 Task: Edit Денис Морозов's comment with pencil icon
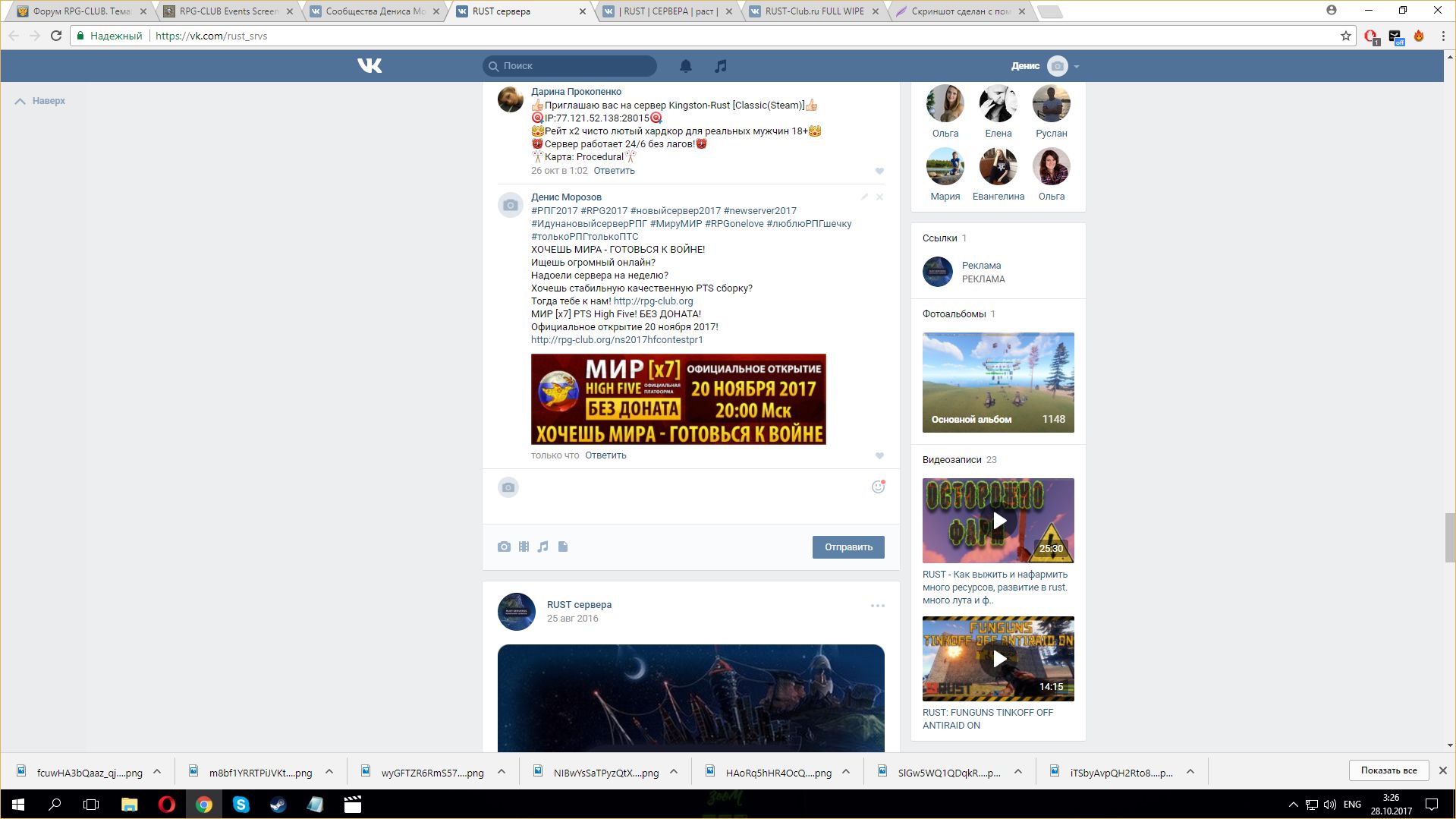pos(864,197)
